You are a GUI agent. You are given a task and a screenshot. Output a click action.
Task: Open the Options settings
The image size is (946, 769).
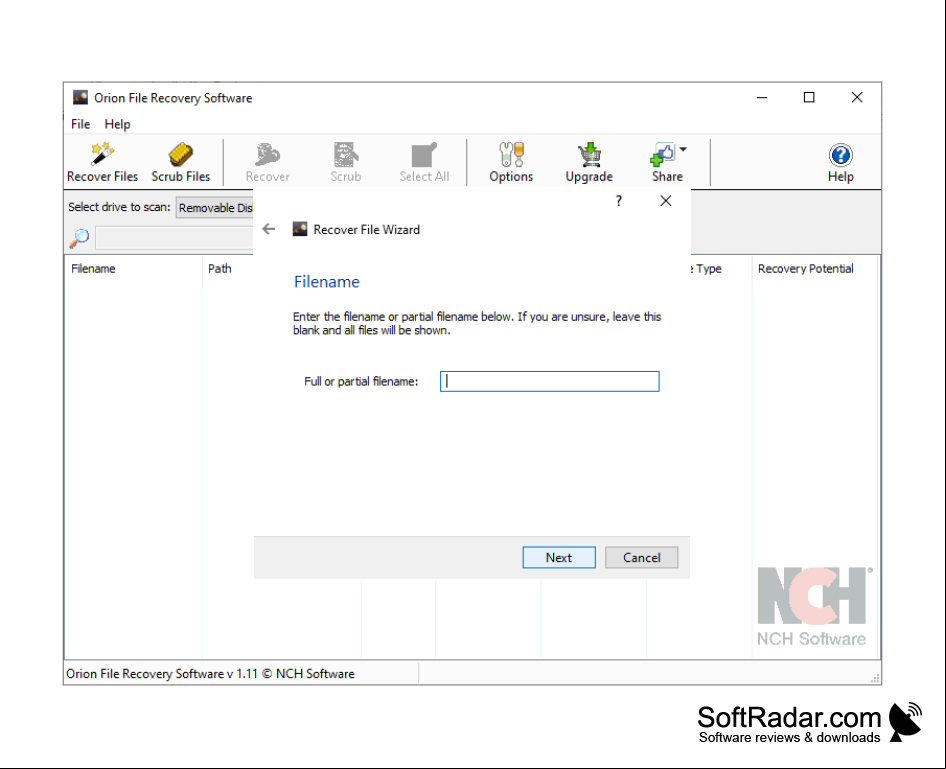(511, 162)
